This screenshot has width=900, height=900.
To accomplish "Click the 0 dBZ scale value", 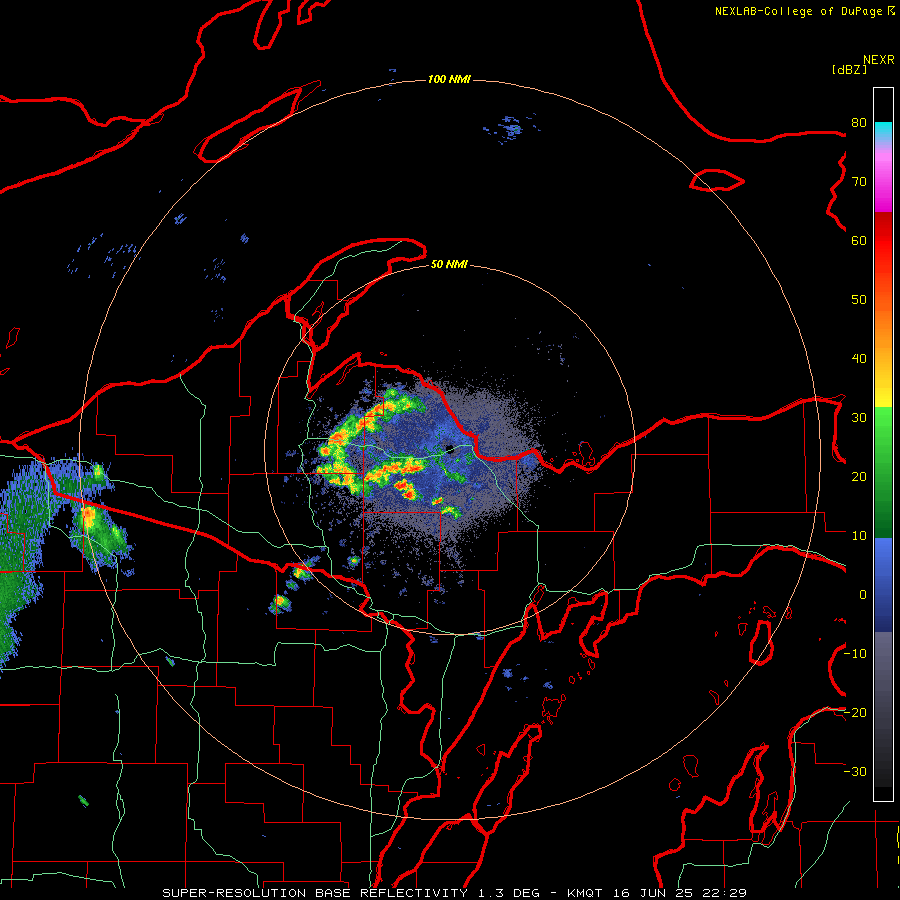I will tap(863, 595).
